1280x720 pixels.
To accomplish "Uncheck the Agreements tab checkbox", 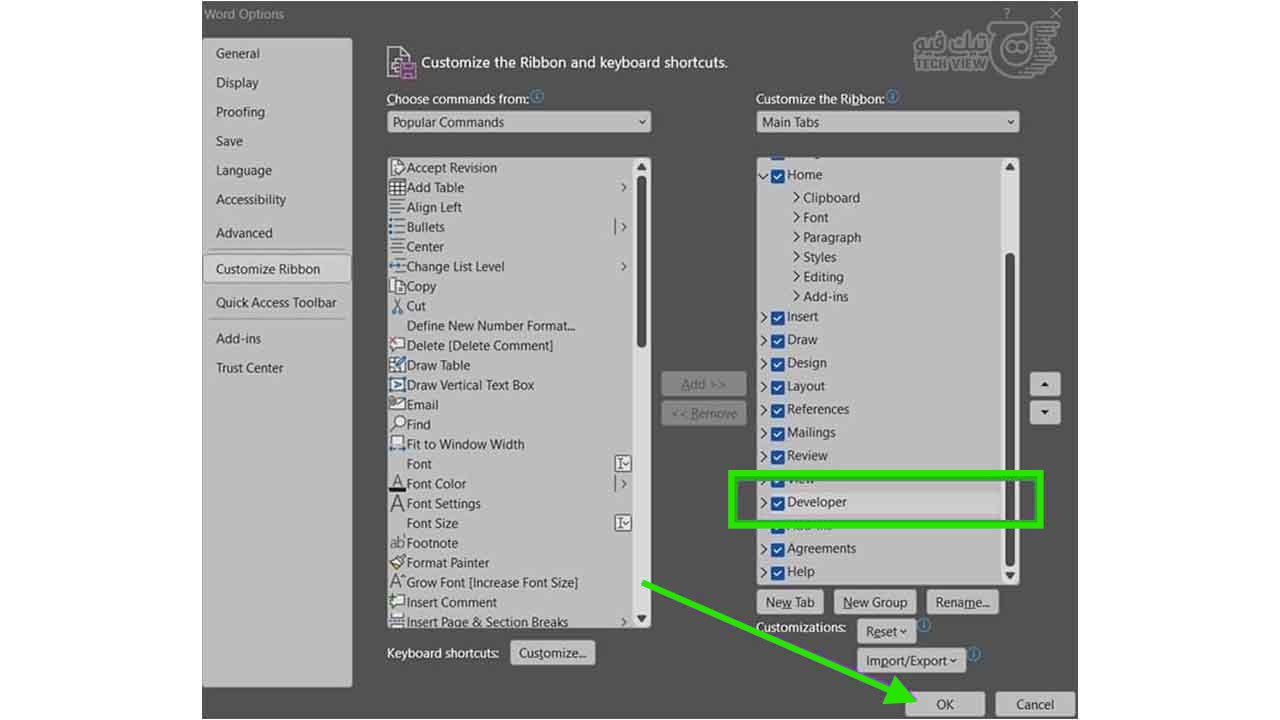I will (x=778, y=550).
